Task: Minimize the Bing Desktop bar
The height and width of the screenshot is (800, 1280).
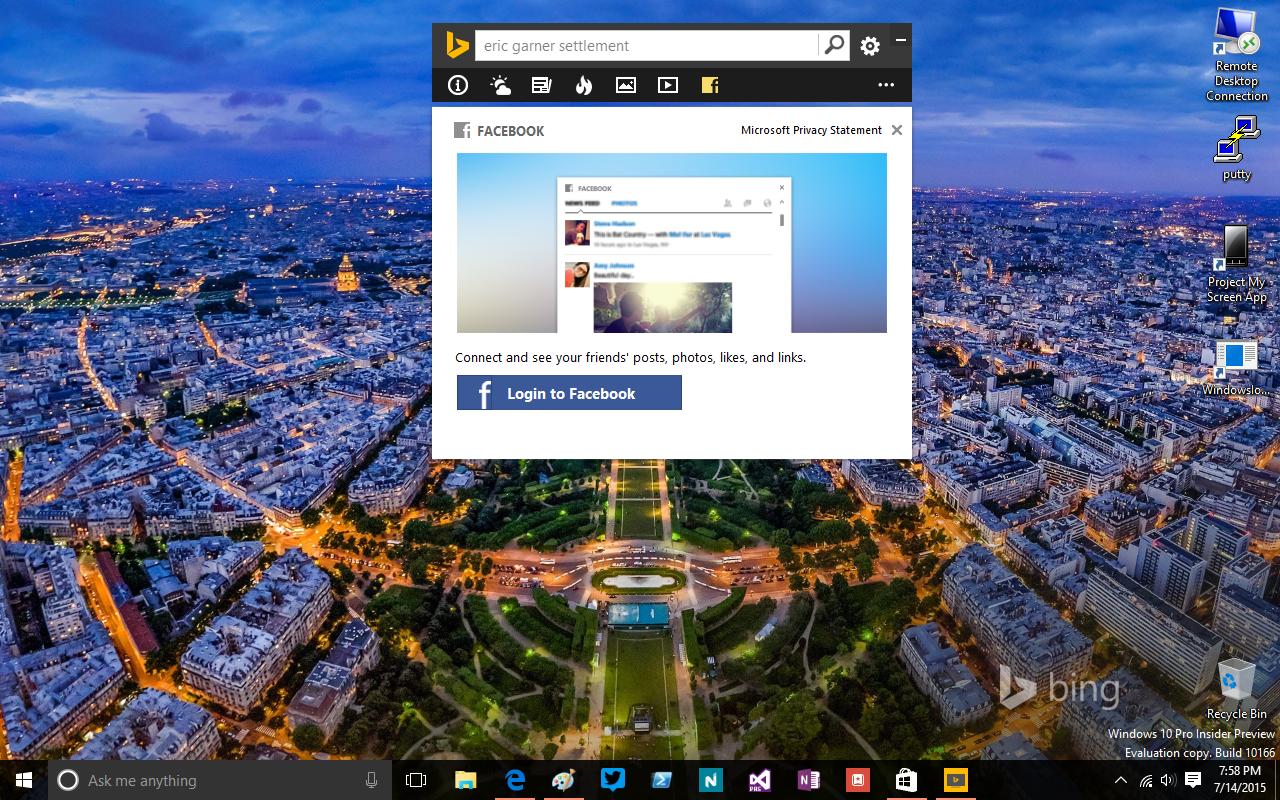Action: tap(901, 40)
